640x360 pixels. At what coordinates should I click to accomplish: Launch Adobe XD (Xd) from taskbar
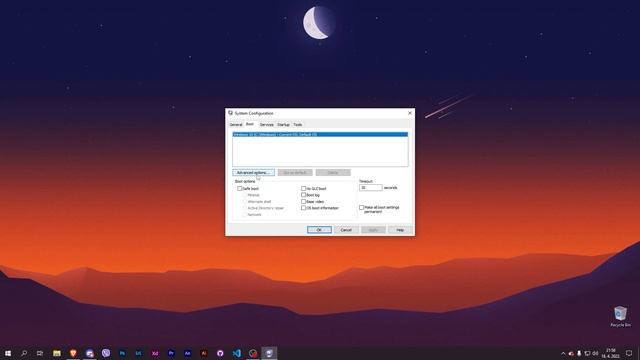click(x=155, y=353)
